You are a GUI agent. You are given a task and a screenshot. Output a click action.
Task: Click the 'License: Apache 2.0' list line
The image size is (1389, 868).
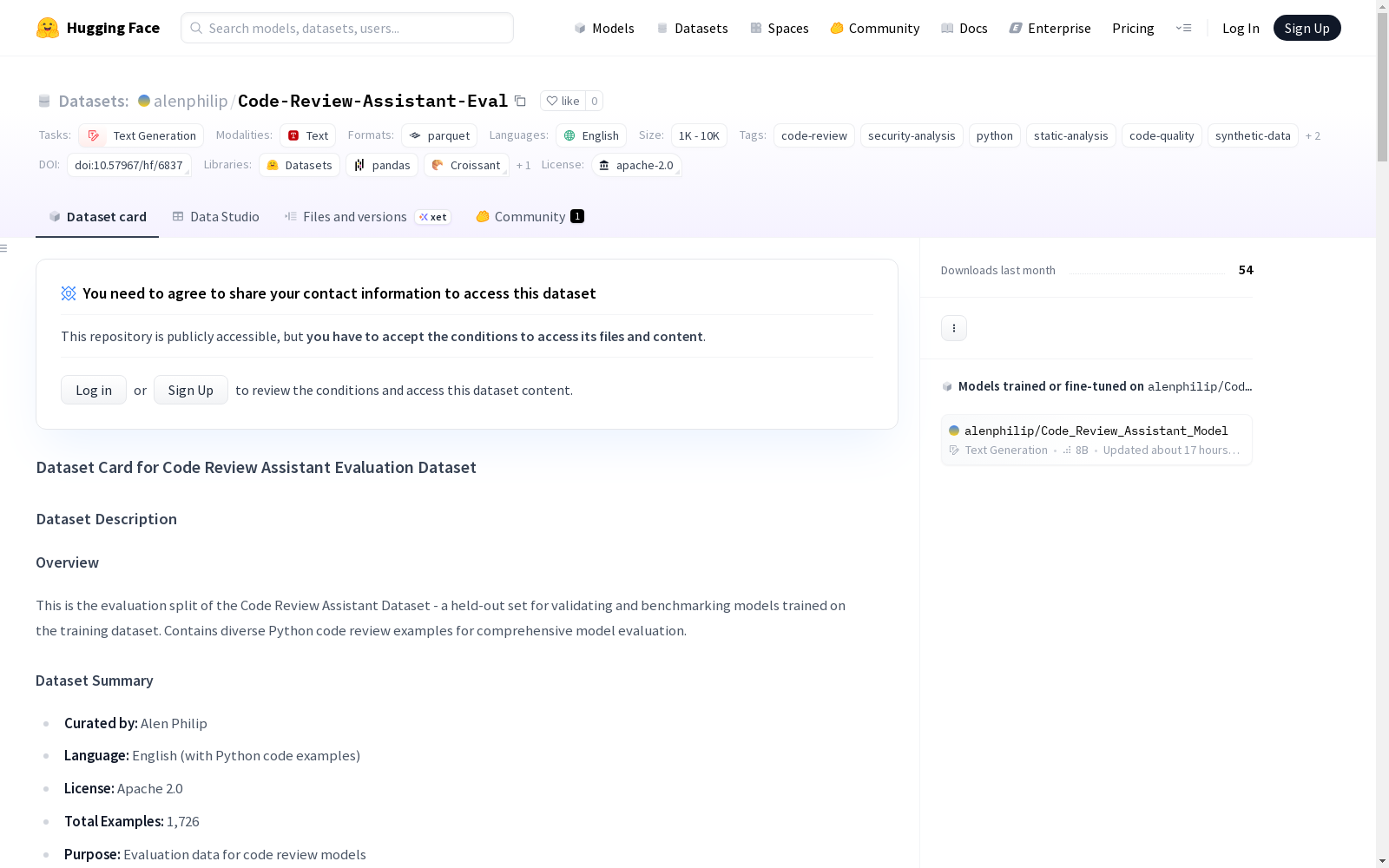point(123,788)
